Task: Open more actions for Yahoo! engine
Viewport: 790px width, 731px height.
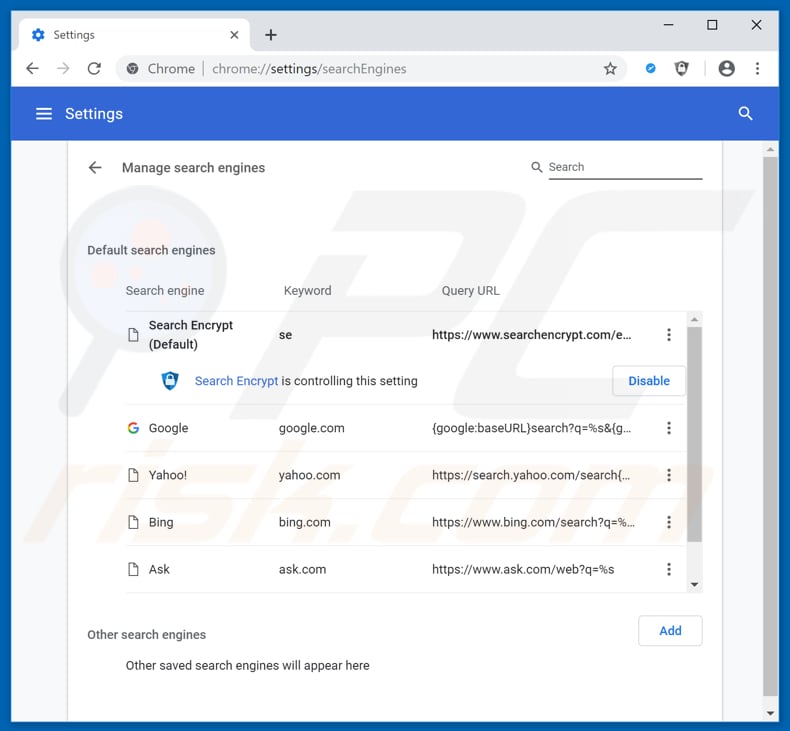Action: (669, 475)
